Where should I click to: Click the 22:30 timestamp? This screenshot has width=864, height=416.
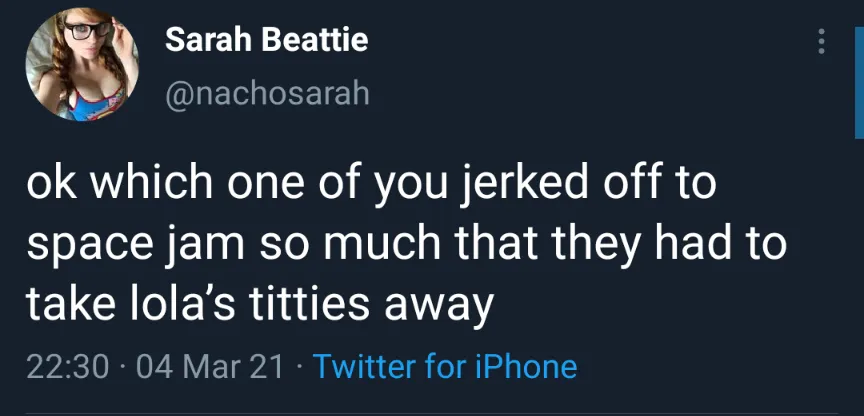(65, 366)
